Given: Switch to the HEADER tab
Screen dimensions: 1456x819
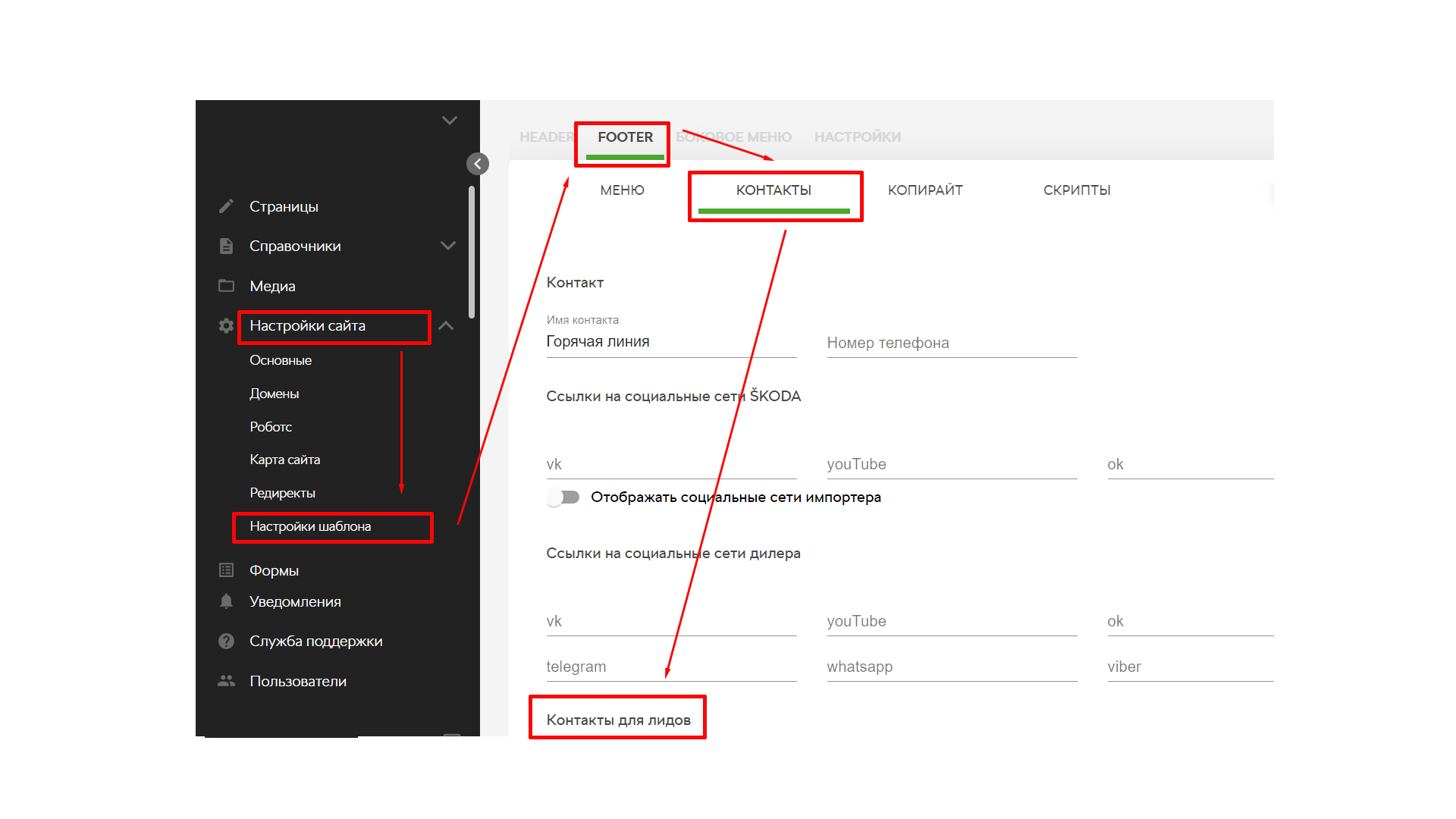Looking at the screenshot, I should point(546,137).
